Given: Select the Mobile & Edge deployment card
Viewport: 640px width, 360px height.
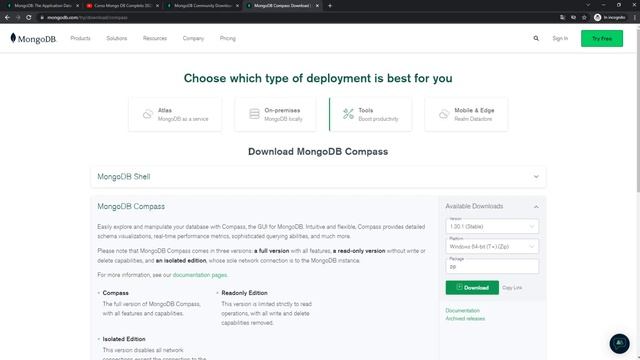Looking at the screenshot, I should (466, 114).
